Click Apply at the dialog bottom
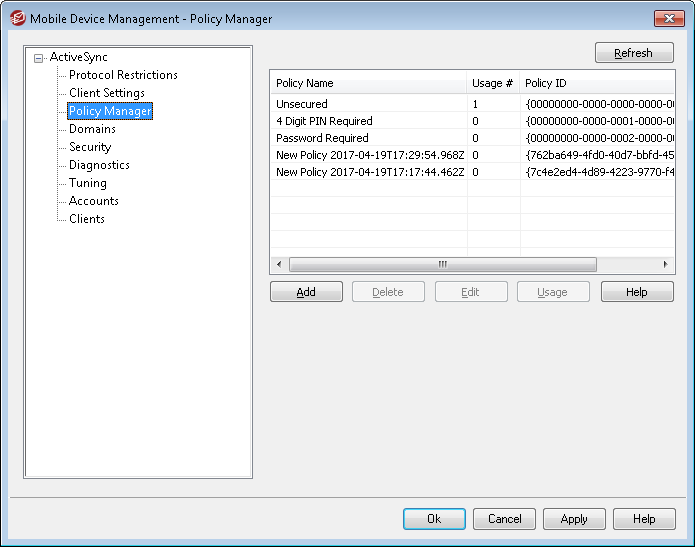Viewport: 695px width, 547px height. (x=574, y=519)
